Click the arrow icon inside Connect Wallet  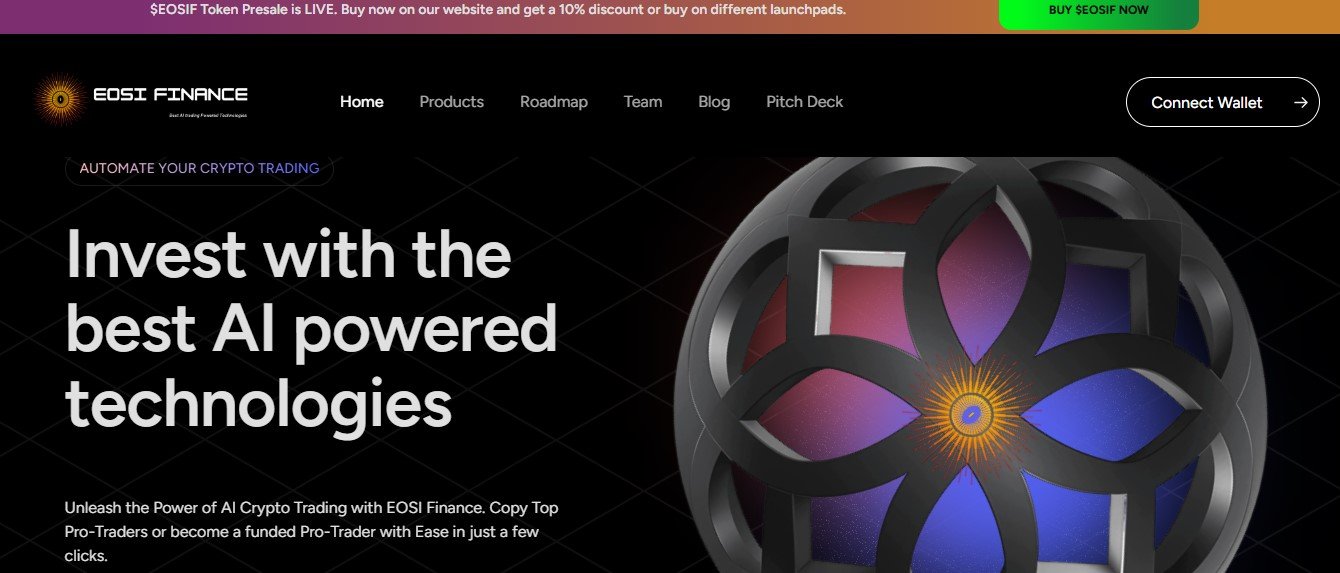(1300, 102)
